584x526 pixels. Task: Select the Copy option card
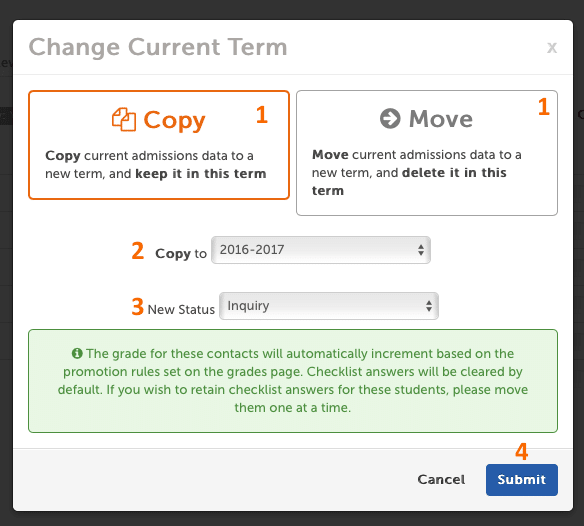pos(159,145)
